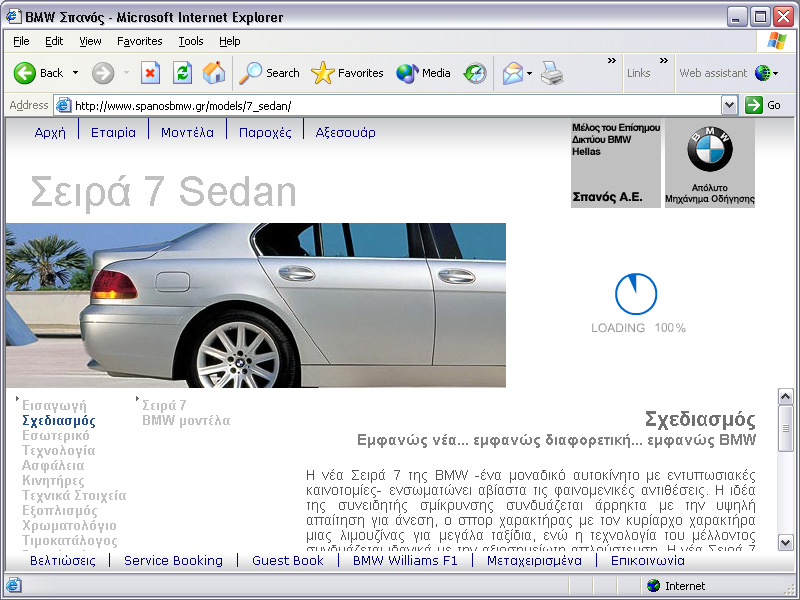Select Ασφάλεια in side menu
Viewport: 800px width, 600px height.
53,465
